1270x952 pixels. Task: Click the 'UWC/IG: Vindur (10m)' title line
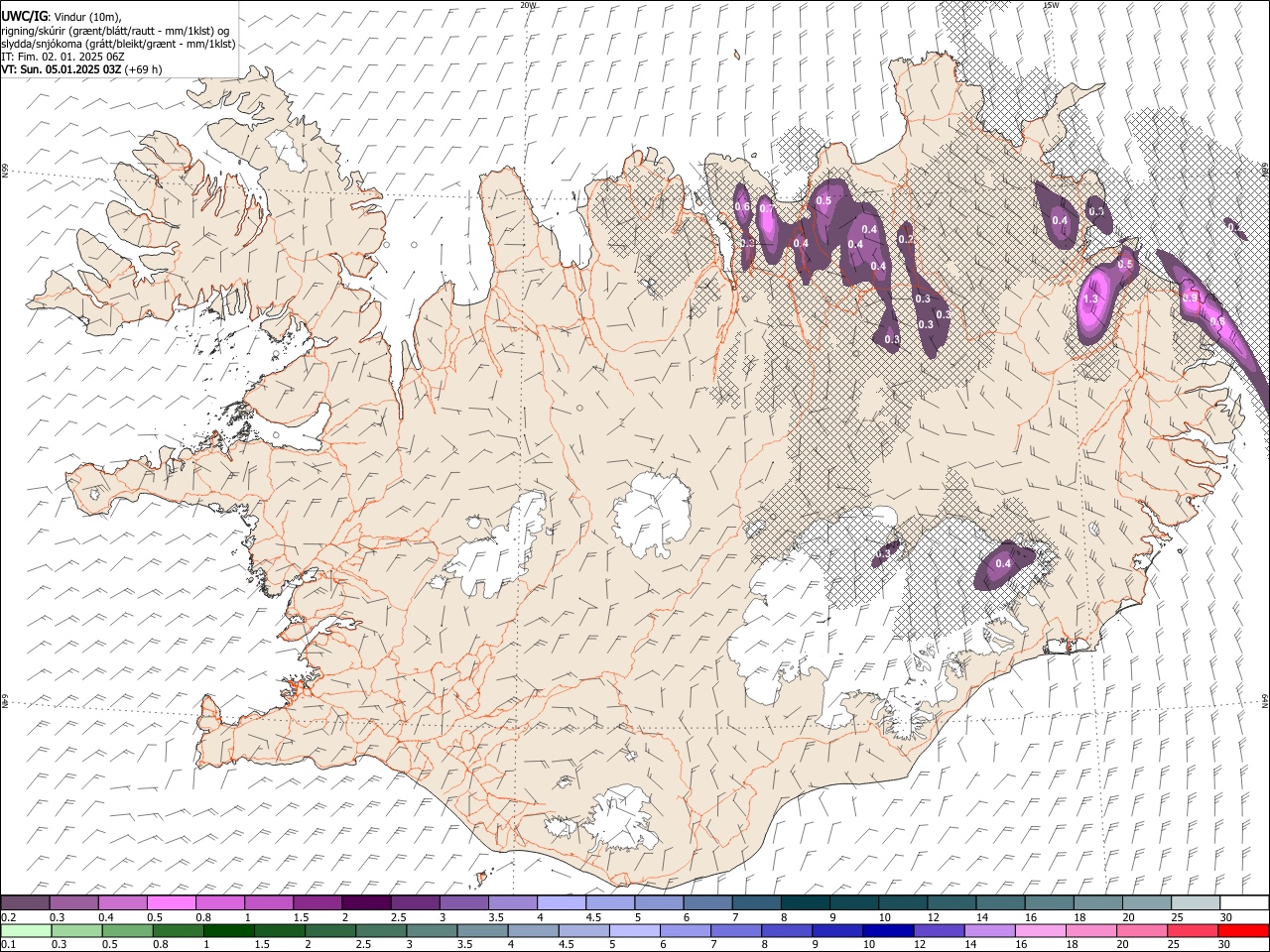(62, 16)
